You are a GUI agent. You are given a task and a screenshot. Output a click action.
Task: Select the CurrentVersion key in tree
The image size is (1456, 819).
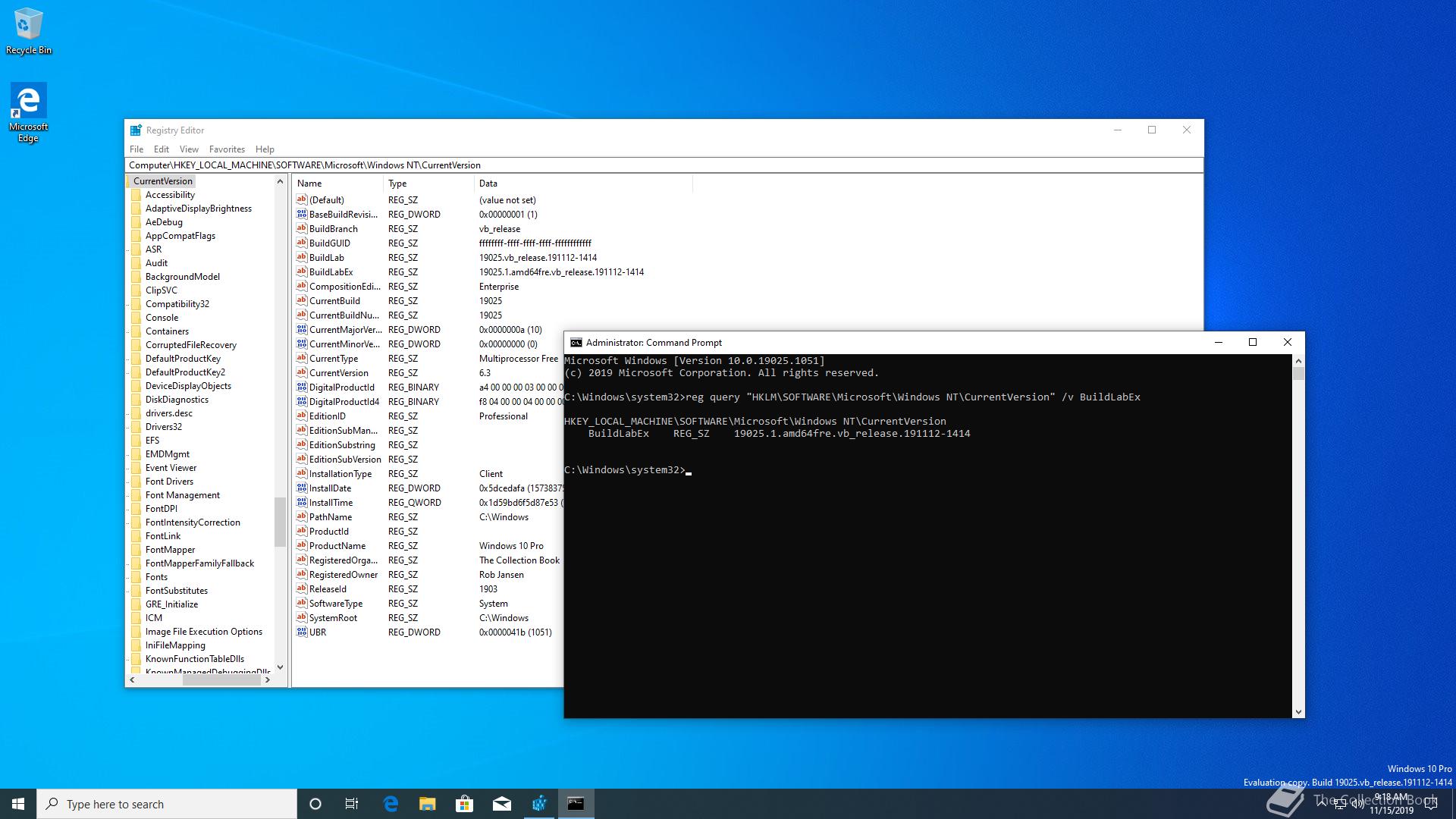click(x=163, y=181)
